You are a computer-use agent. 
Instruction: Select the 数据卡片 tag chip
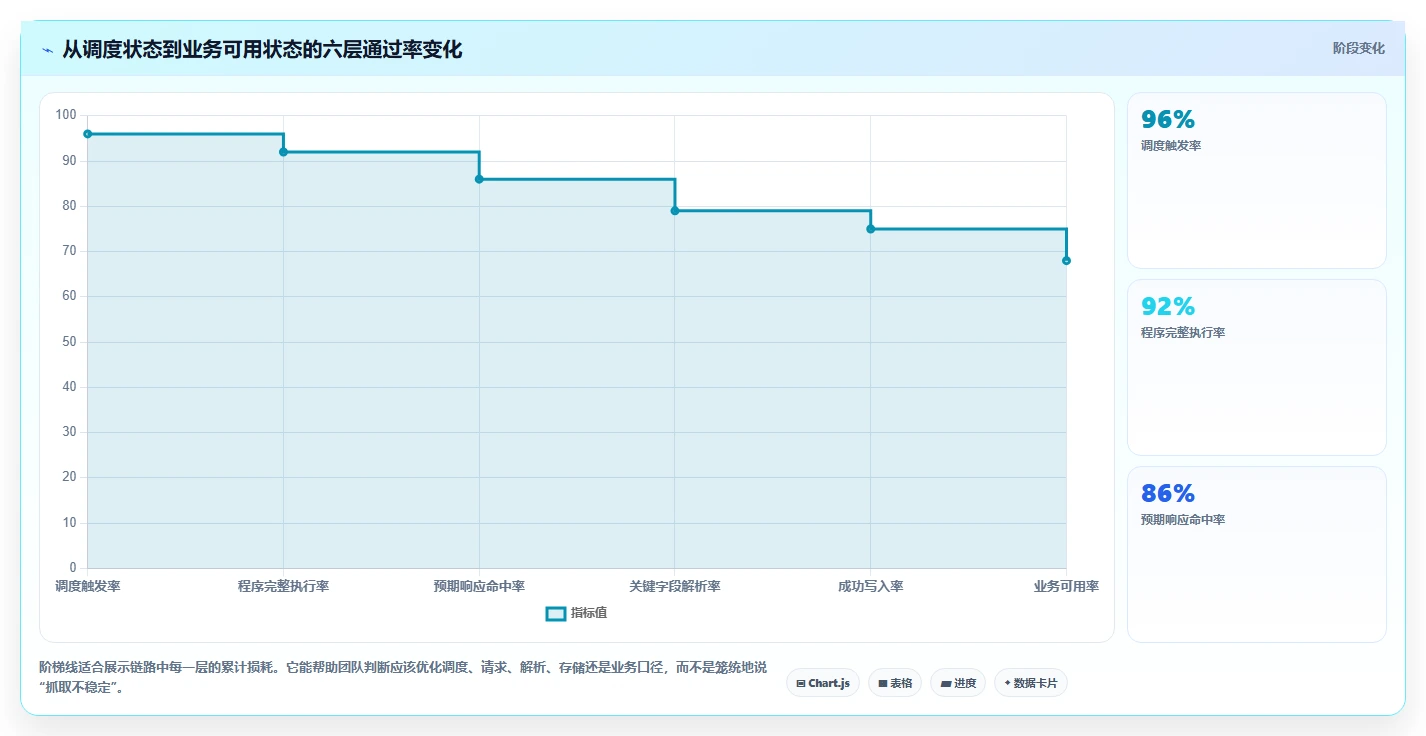pyautogui.click(x=1031, y=683)
